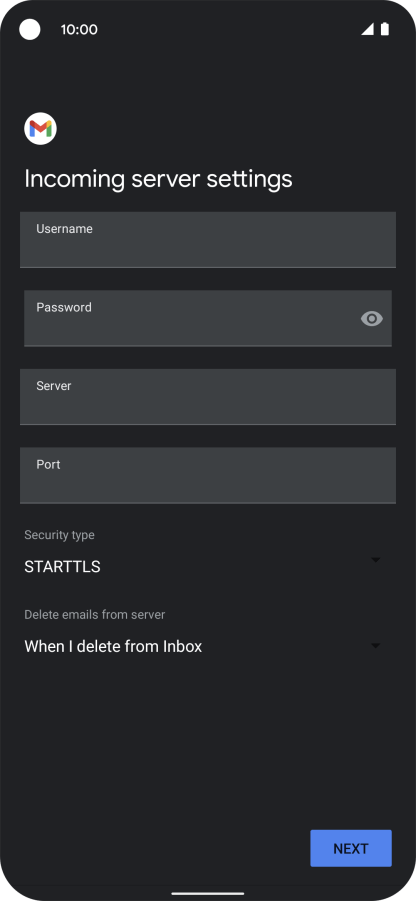
Task: Tap the 'Delete emails from server' label
Action: [95, 615]
